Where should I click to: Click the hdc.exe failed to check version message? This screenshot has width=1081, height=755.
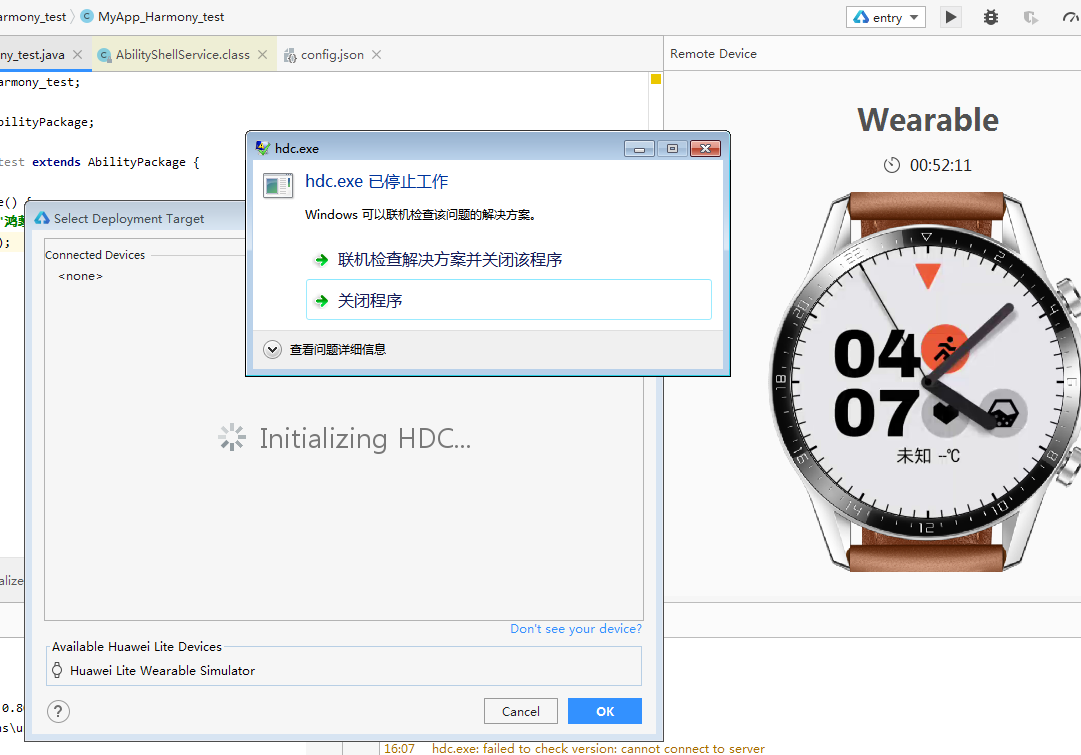[598, 748]
